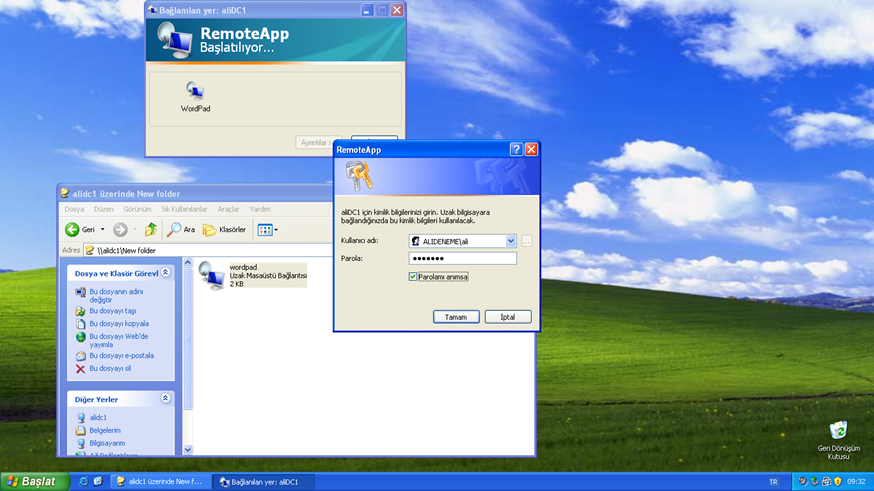Open the Geri history dropdown arrow

pyautogui.click(x=103, y=229)
